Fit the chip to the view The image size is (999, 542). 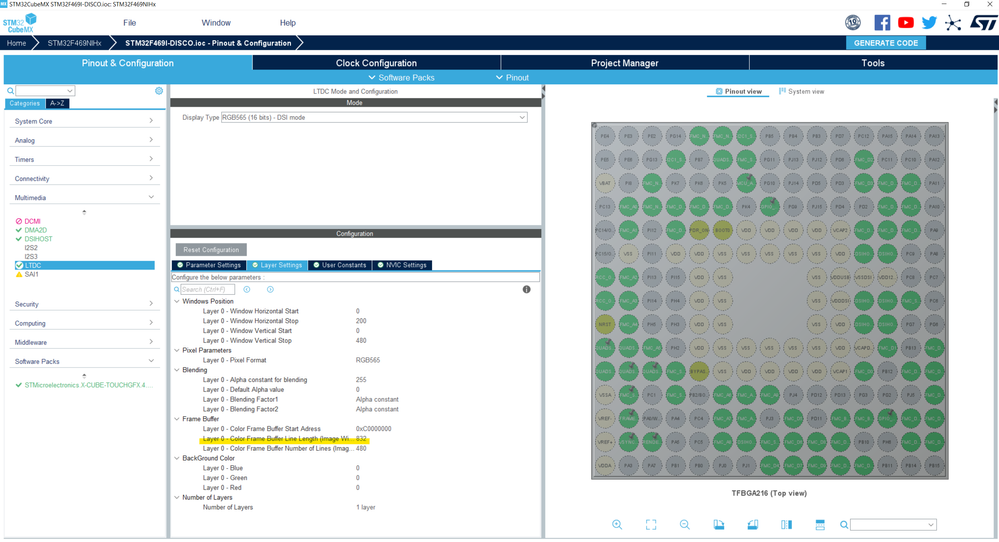point(650,525)
